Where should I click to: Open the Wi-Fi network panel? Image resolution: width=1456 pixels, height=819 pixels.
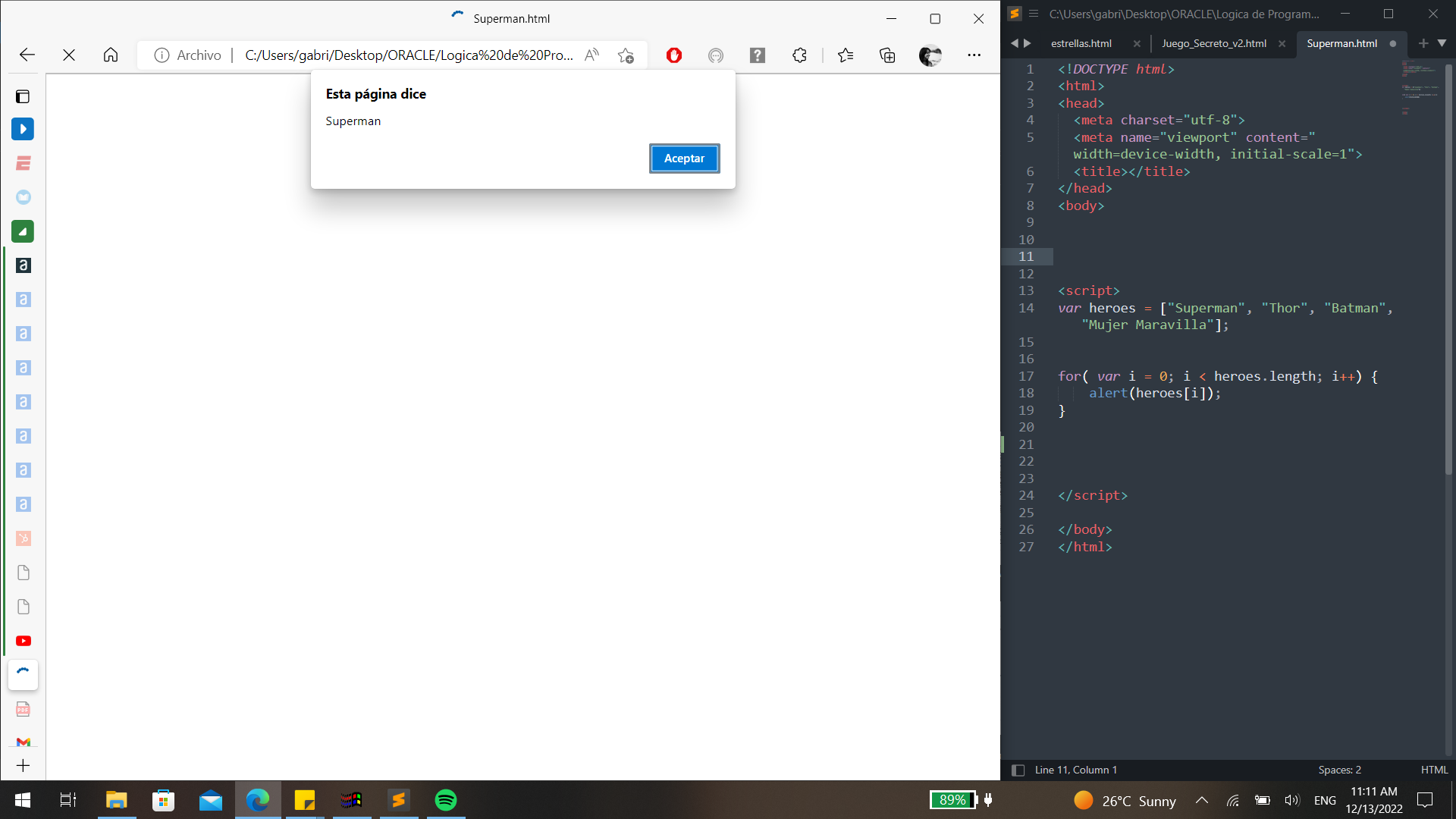[1233, 800]
